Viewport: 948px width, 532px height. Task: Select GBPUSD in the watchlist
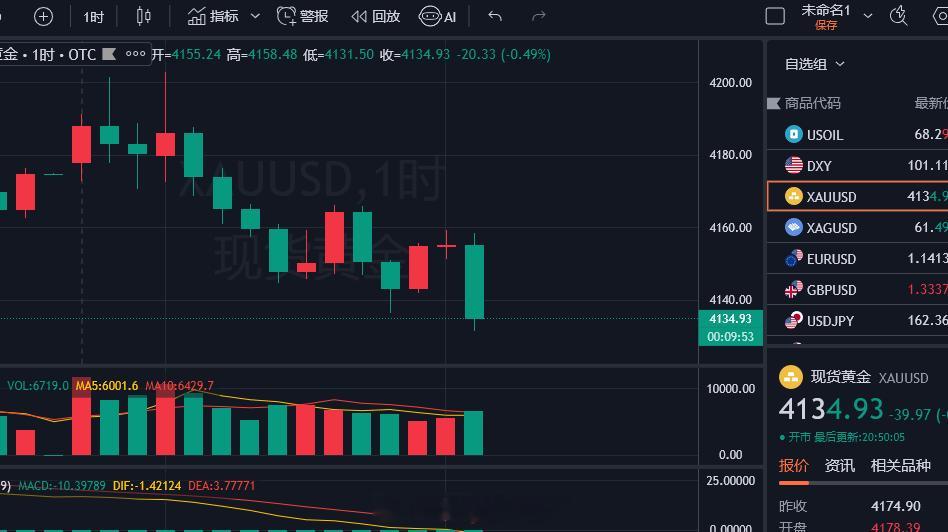857,290
